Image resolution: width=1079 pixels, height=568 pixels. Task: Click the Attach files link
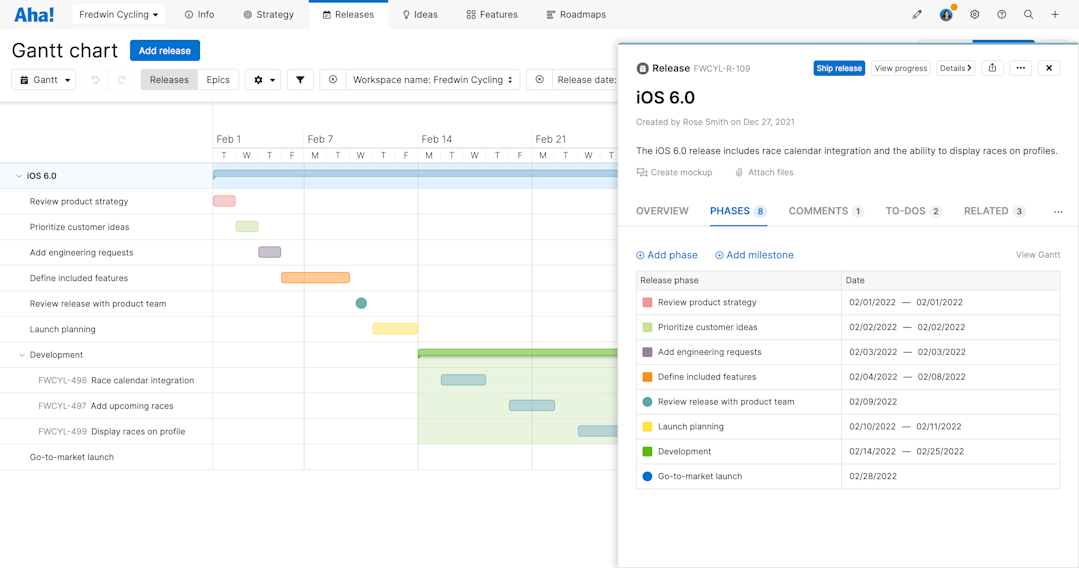coord(764,172)
